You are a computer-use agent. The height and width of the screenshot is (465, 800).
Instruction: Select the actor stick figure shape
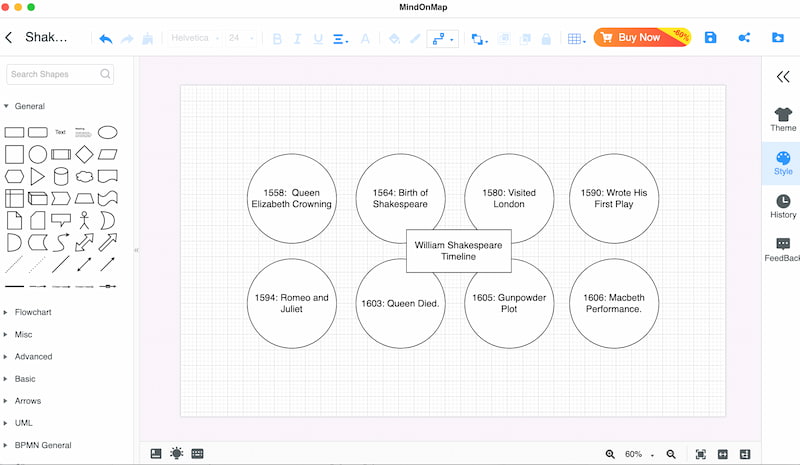coord(84,221)
